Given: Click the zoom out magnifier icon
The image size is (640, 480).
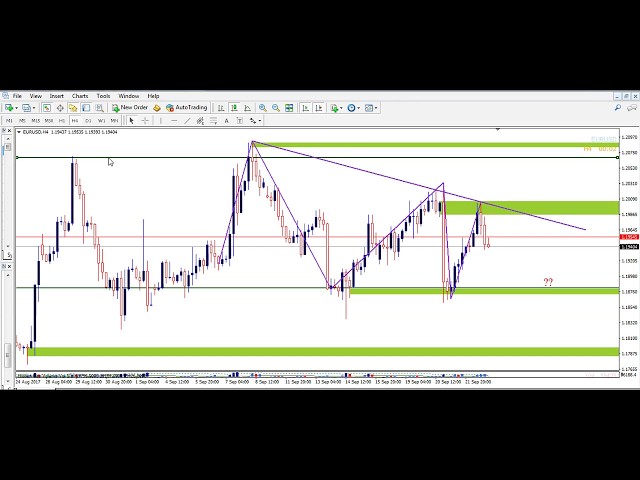Looking at the screenshot, I should [276, 108].
